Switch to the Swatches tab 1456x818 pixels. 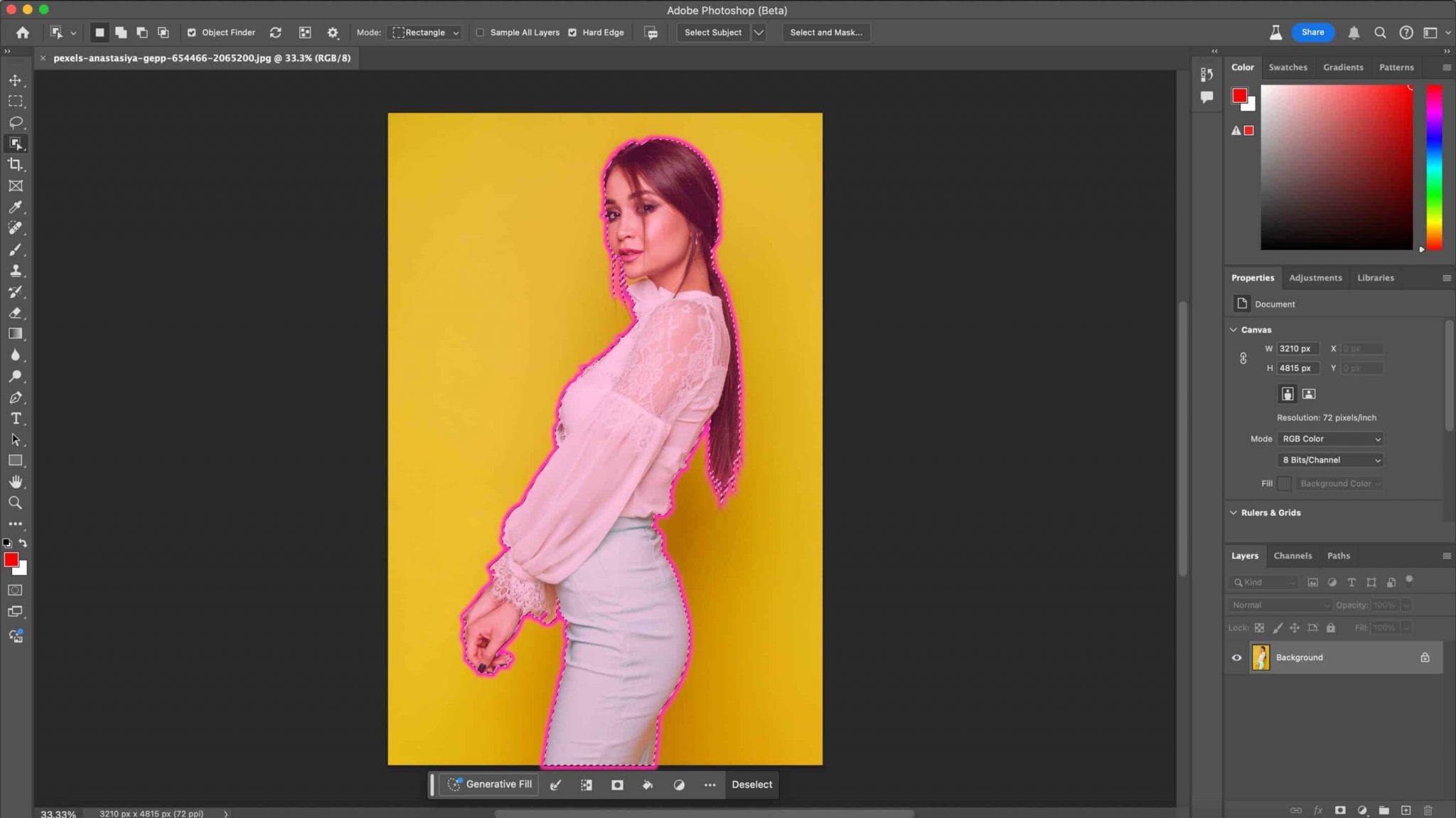pyautogui.click(x=1288, y=67)
